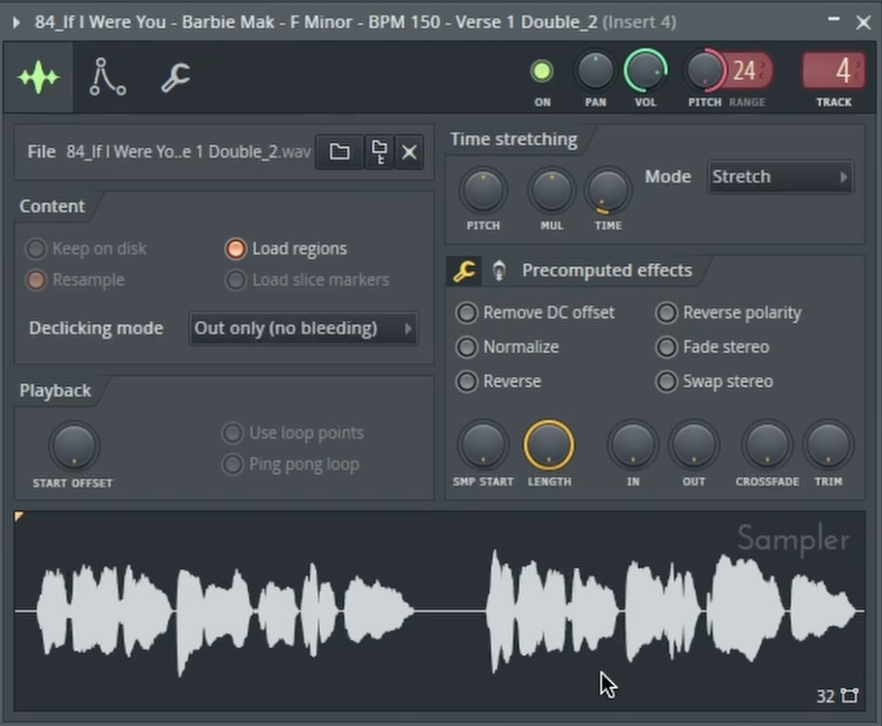
Task: Switch to envelope/instrument settings tab
Action: [107, 77]
